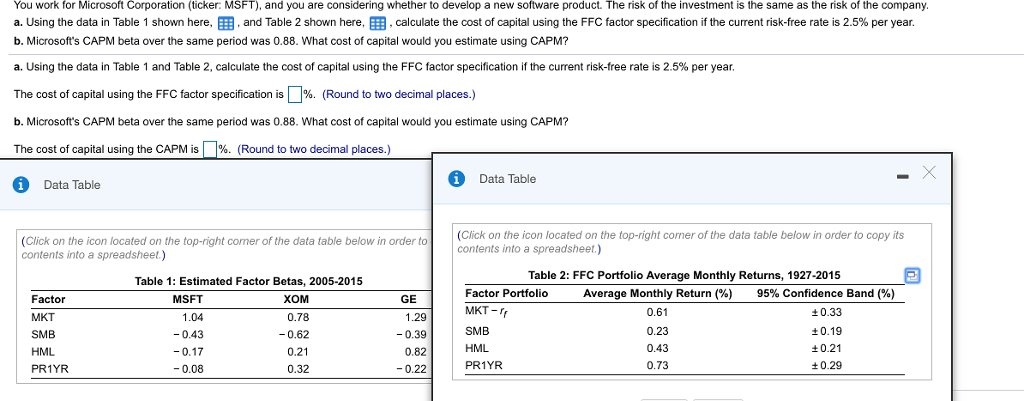Minimize the Table 2 data table popup

(x=903, y=177)
